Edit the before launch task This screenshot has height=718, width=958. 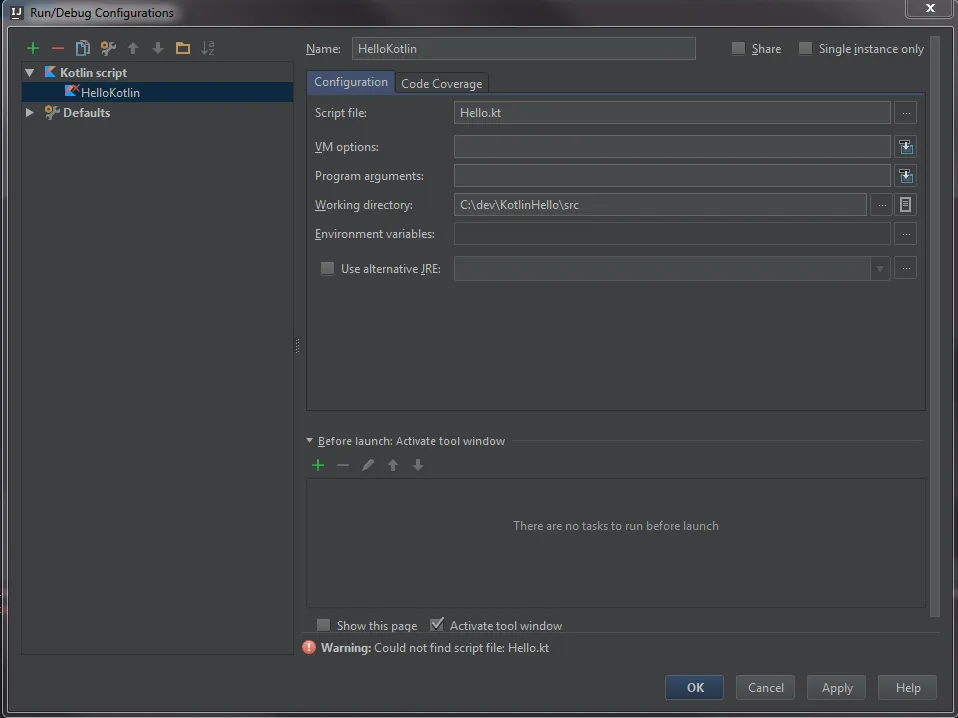368,466
